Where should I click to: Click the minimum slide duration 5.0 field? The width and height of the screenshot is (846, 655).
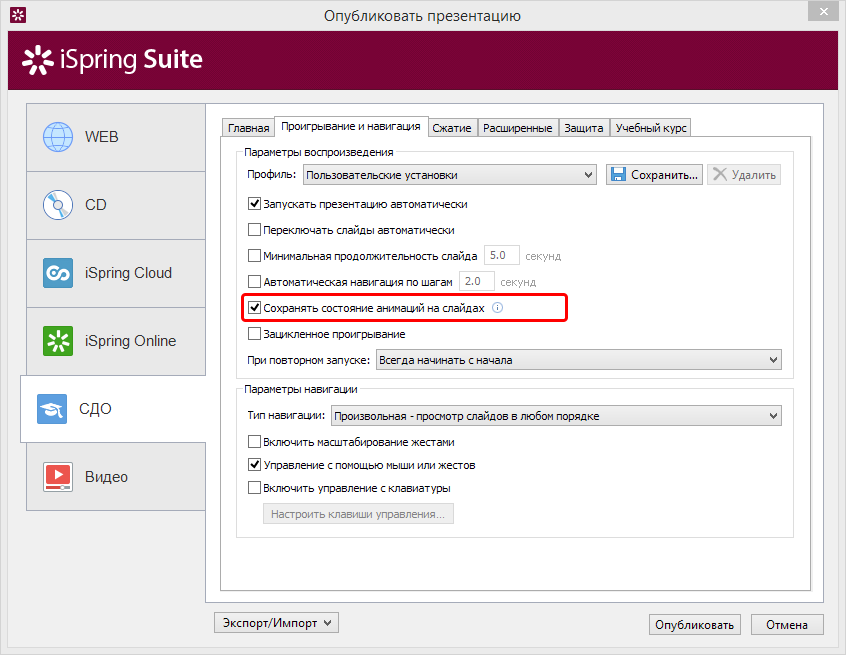tap(502, 255)
